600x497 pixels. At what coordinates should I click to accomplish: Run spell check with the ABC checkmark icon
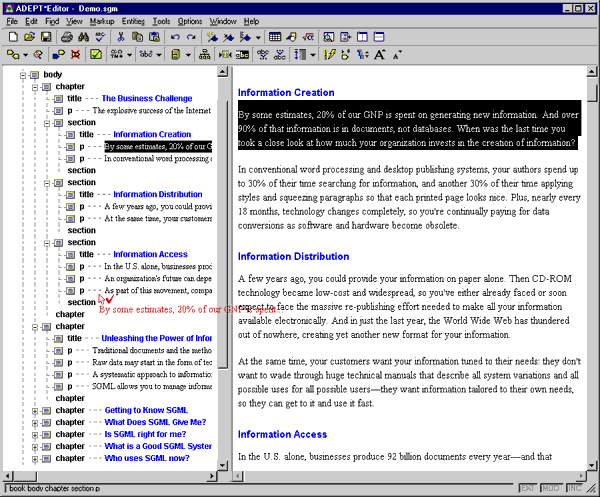100,37
